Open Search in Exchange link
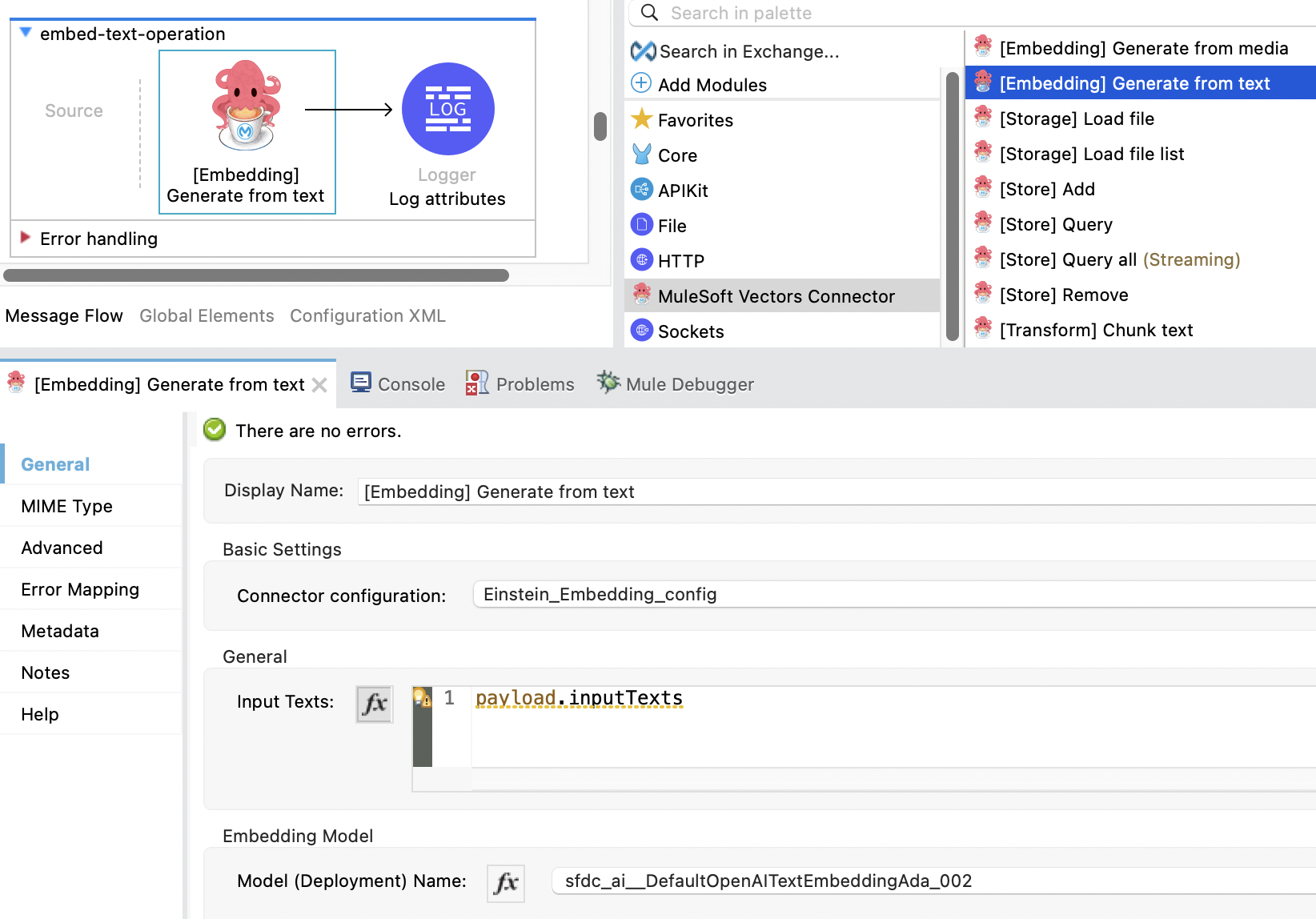1316x919 pixels. tap(749, 51)
